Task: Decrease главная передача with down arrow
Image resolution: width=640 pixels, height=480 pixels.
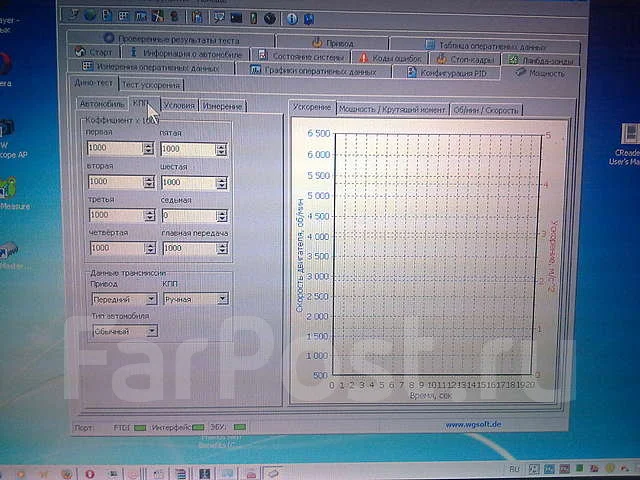Action: [x=222, y=251]
